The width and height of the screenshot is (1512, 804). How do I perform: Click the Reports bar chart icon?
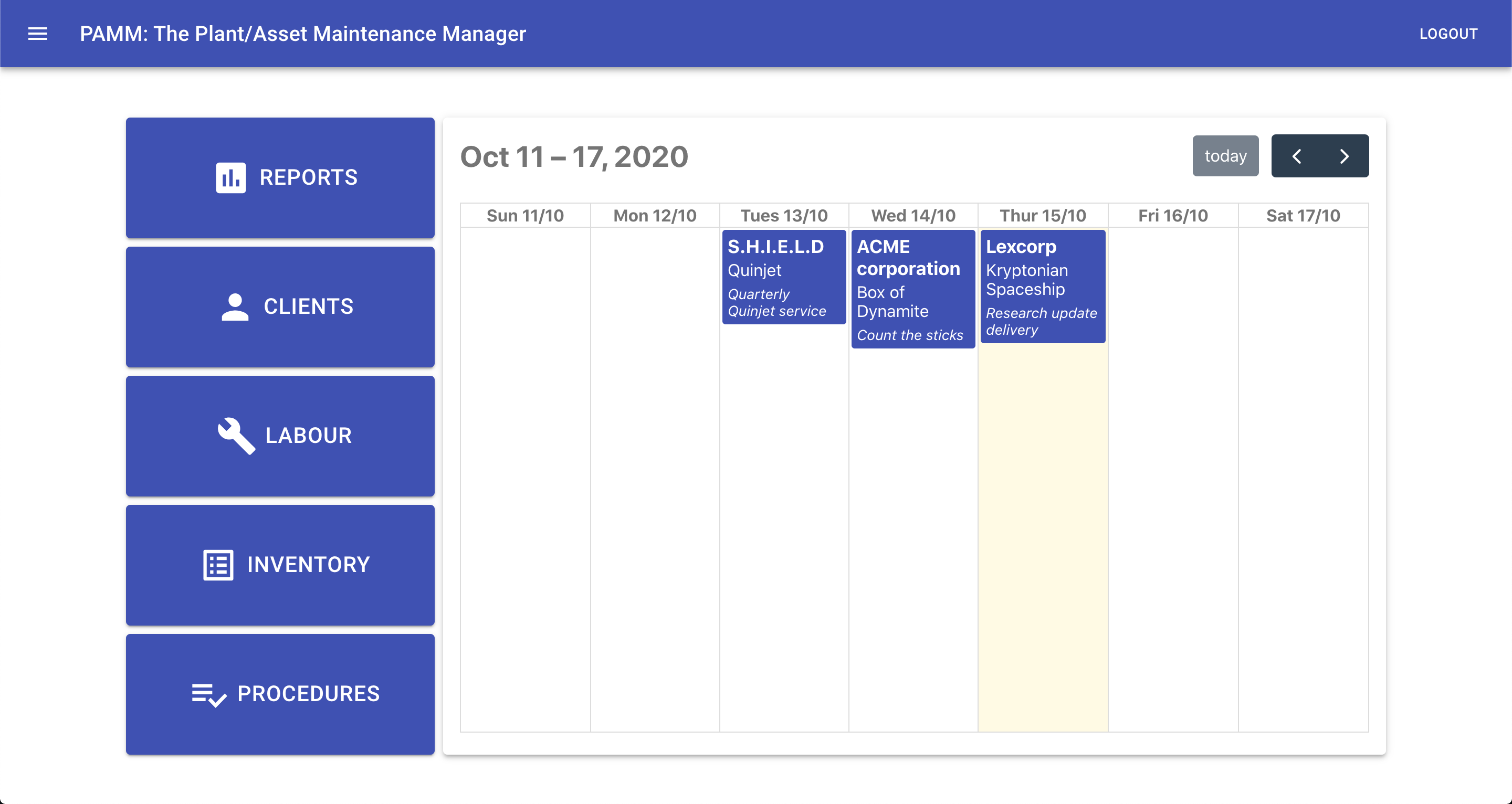pos(230,178)
